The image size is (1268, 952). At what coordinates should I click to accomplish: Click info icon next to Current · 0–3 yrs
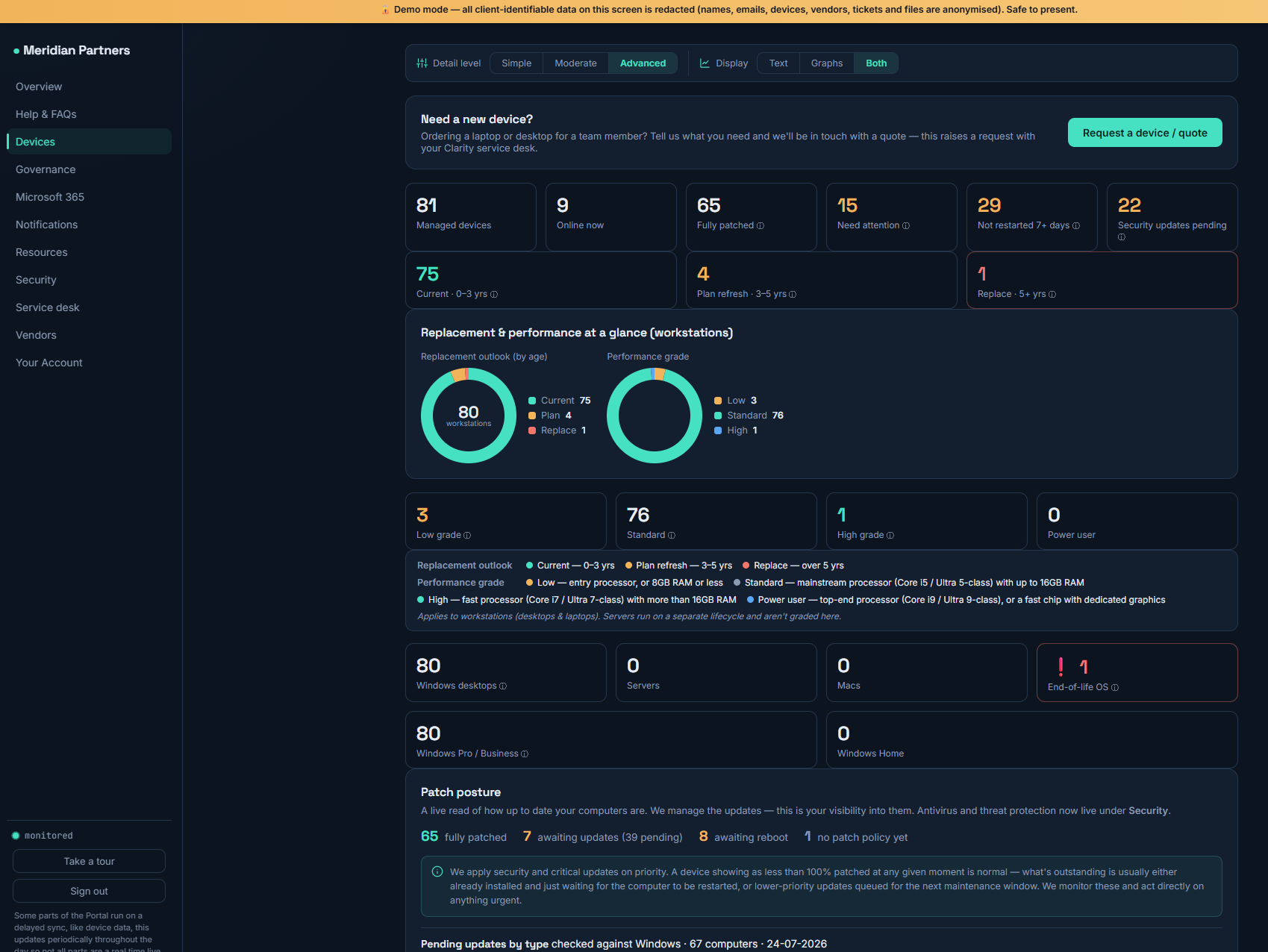494,295
